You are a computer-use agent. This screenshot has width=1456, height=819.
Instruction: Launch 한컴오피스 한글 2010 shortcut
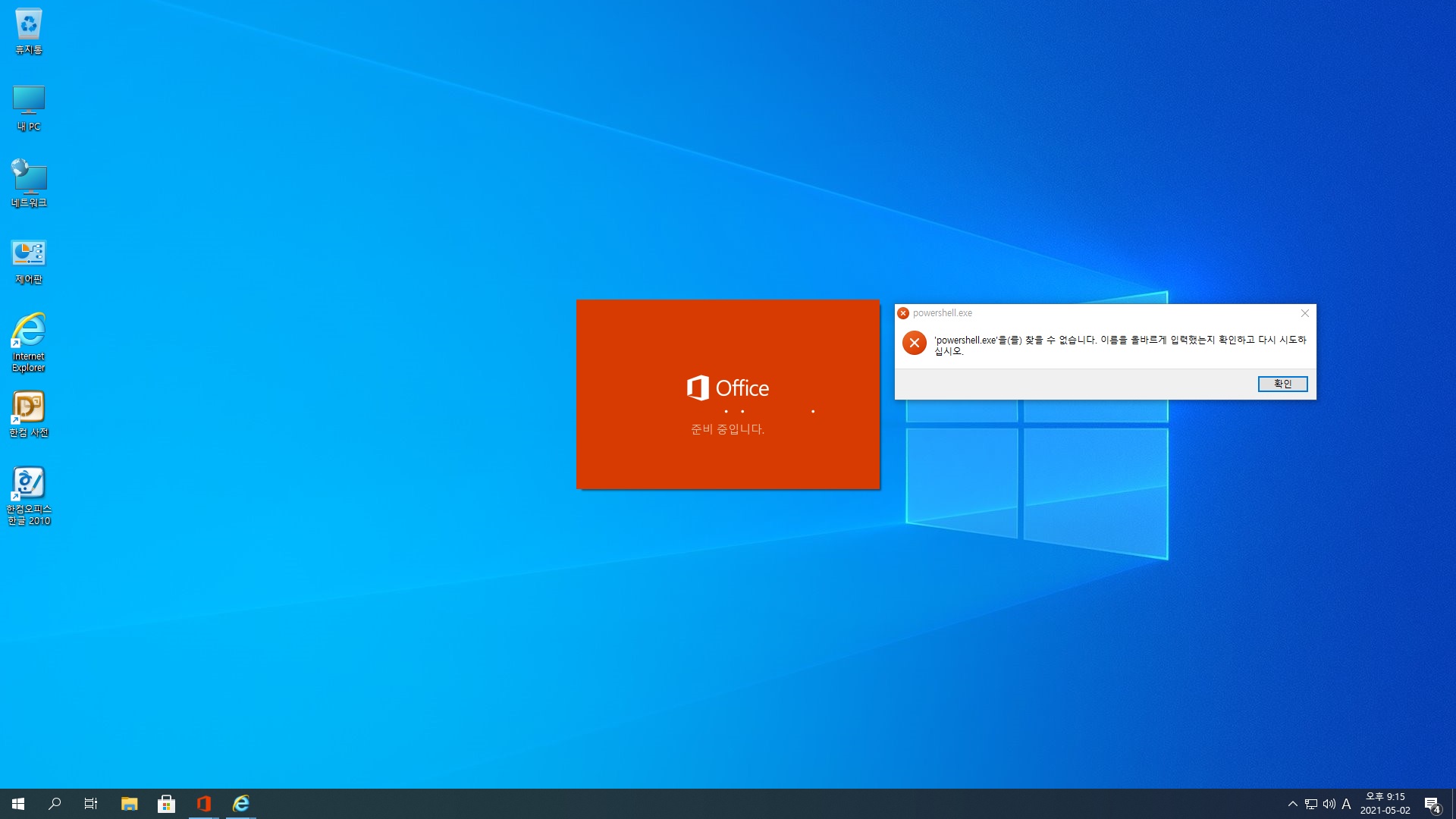[x=29, y=497]
